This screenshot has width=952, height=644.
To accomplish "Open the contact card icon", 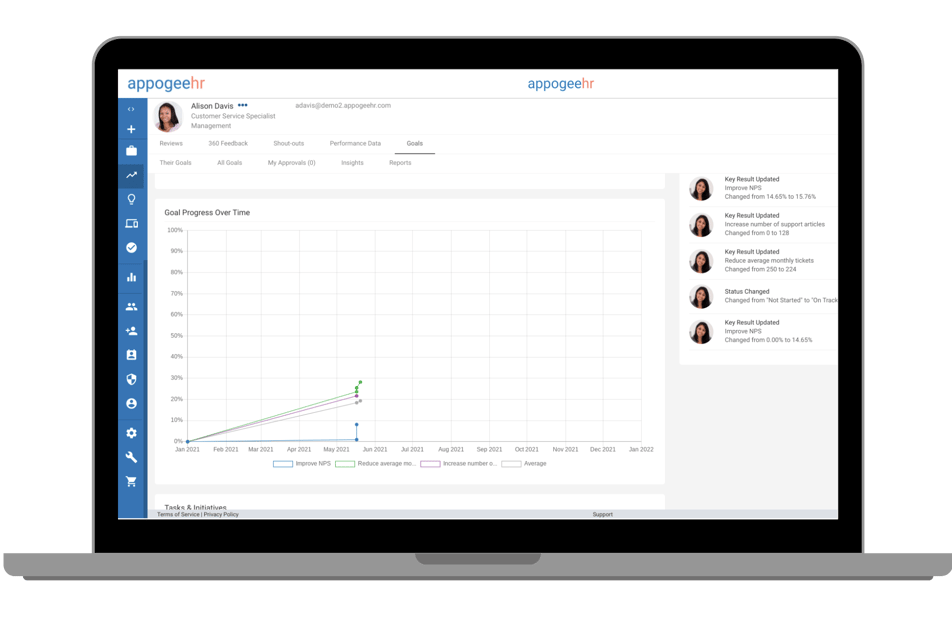I will pyautogui.click(x=131, y=355).
